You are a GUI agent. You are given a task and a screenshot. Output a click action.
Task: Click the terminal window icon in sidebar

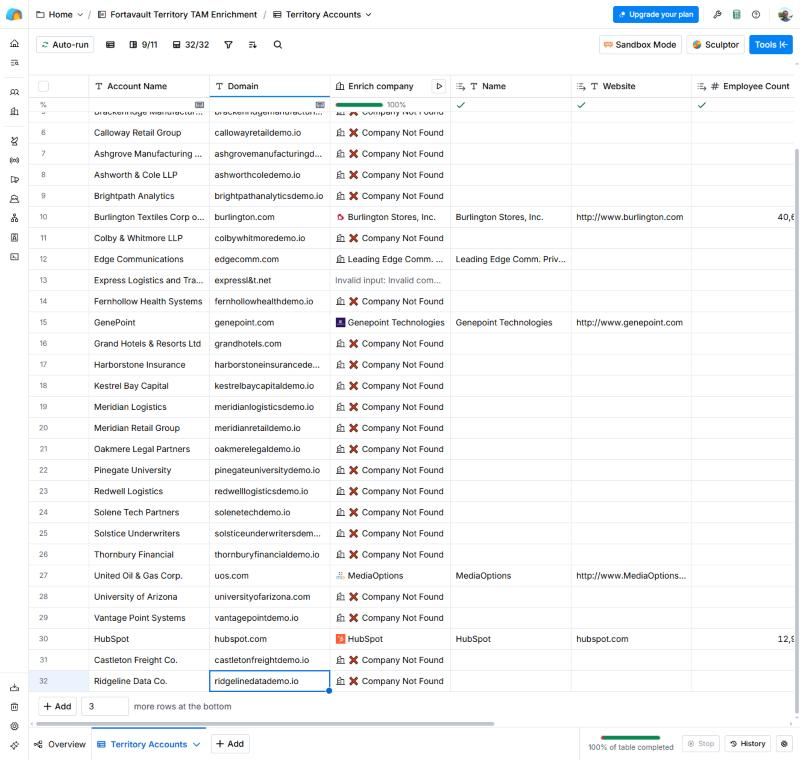pyautogui.click(x=14, y=257)
